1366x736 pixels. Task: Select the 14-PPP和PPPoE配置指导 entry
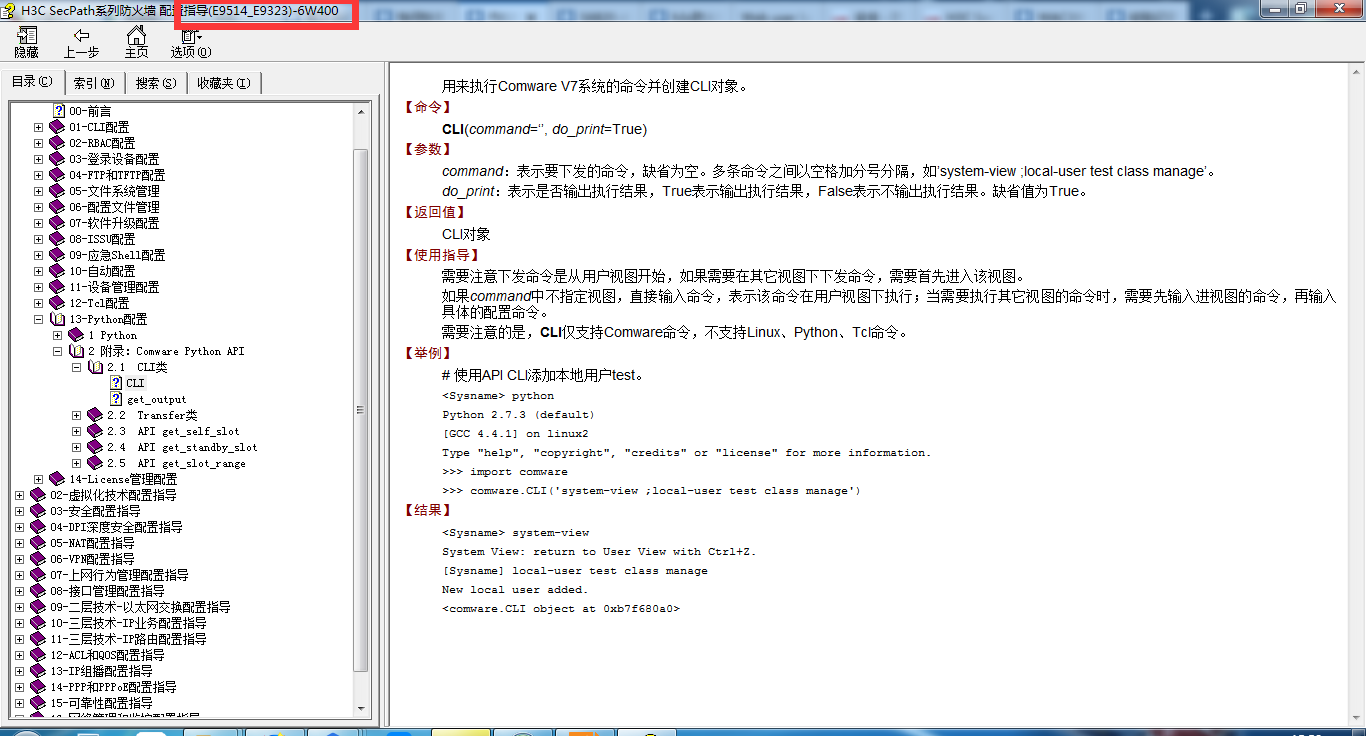[x=114, y=687]
